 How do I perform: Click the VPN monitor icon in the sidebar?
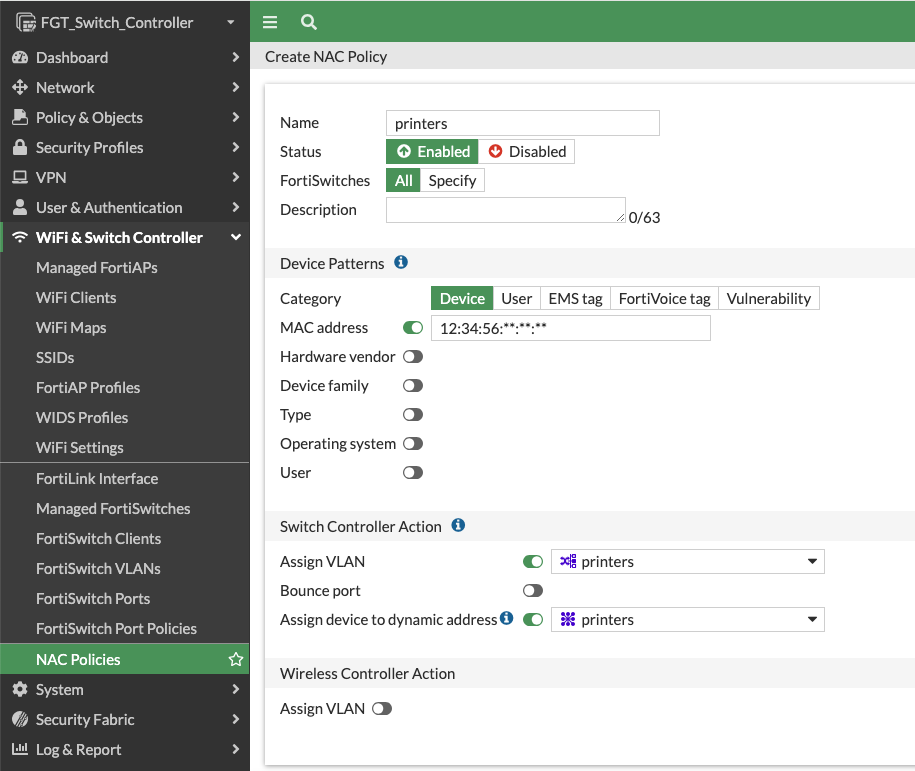22,177
